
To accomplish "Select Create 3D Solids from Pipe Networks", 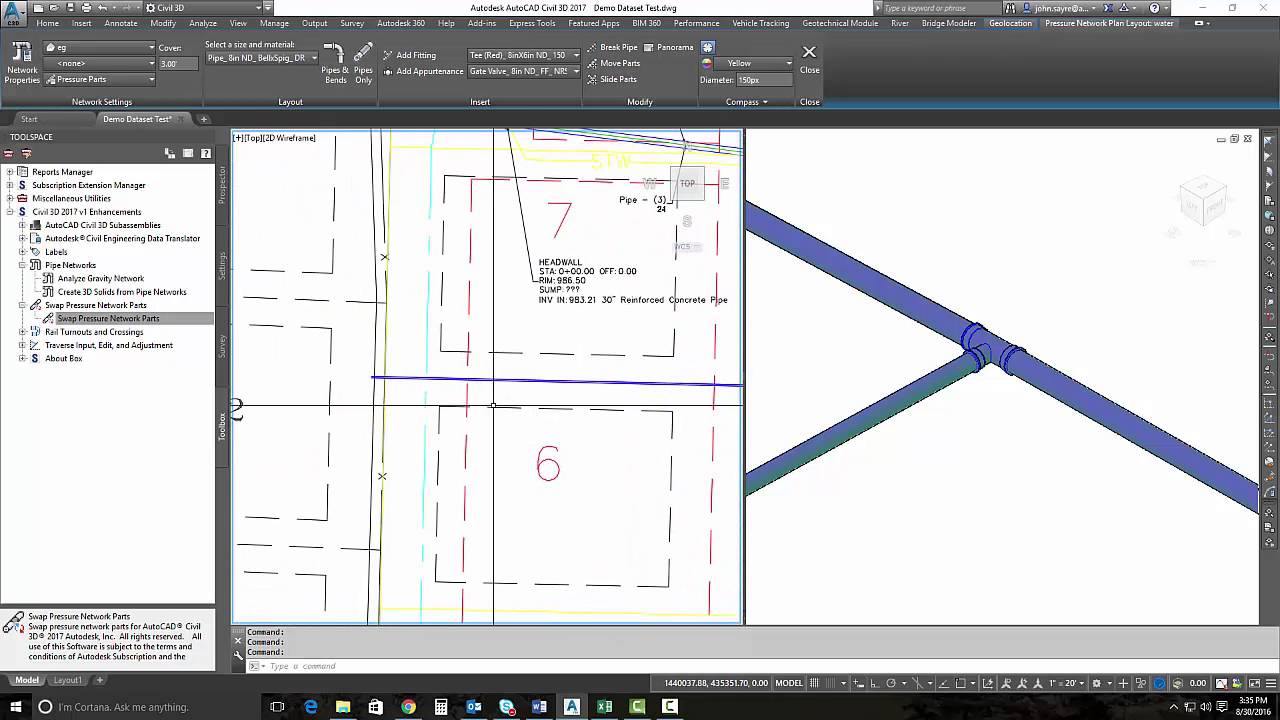I will (x=122, y=292).
